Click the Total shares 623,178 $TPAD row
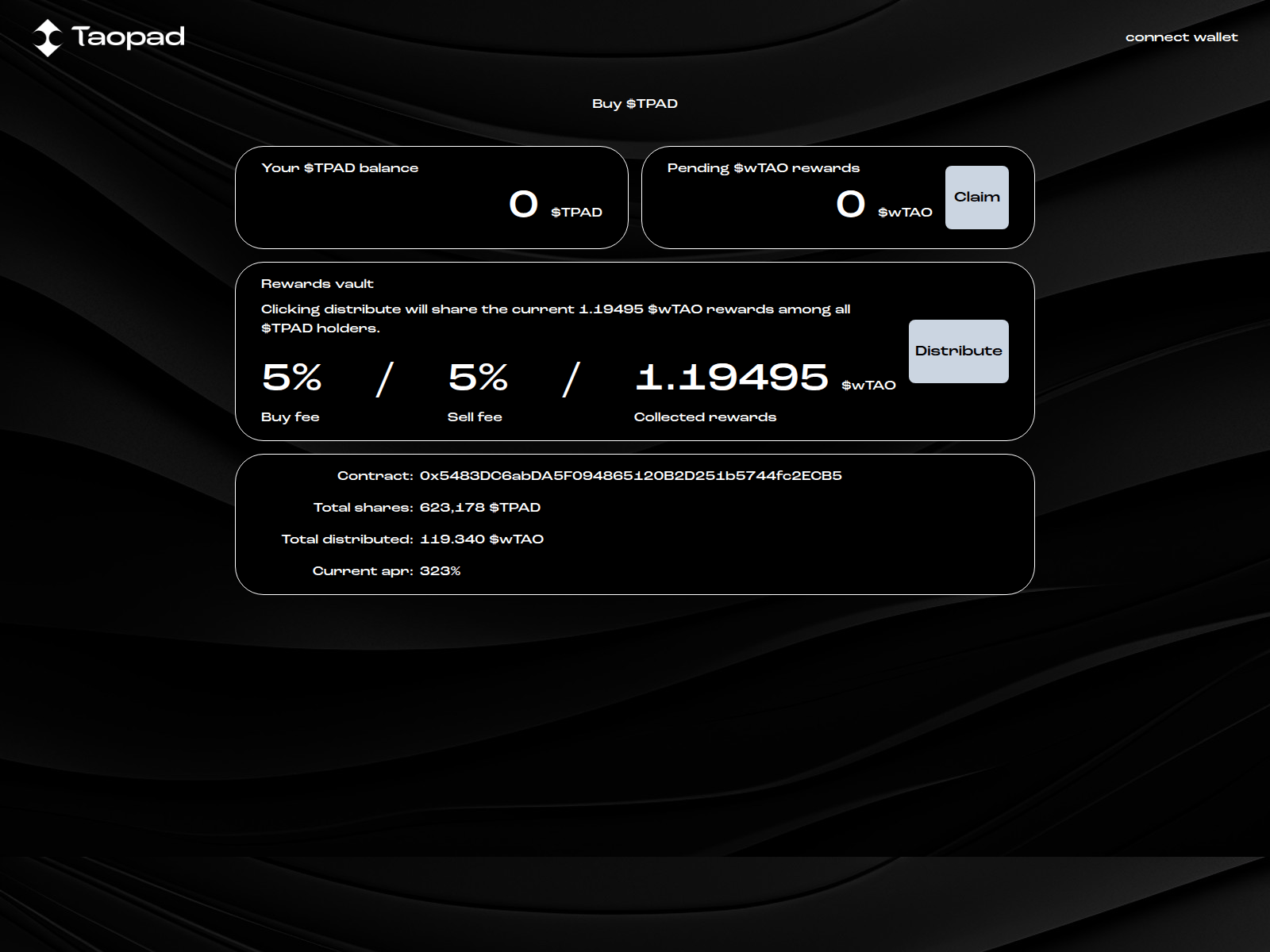The image size is (1270, 952). coord(427,507)
